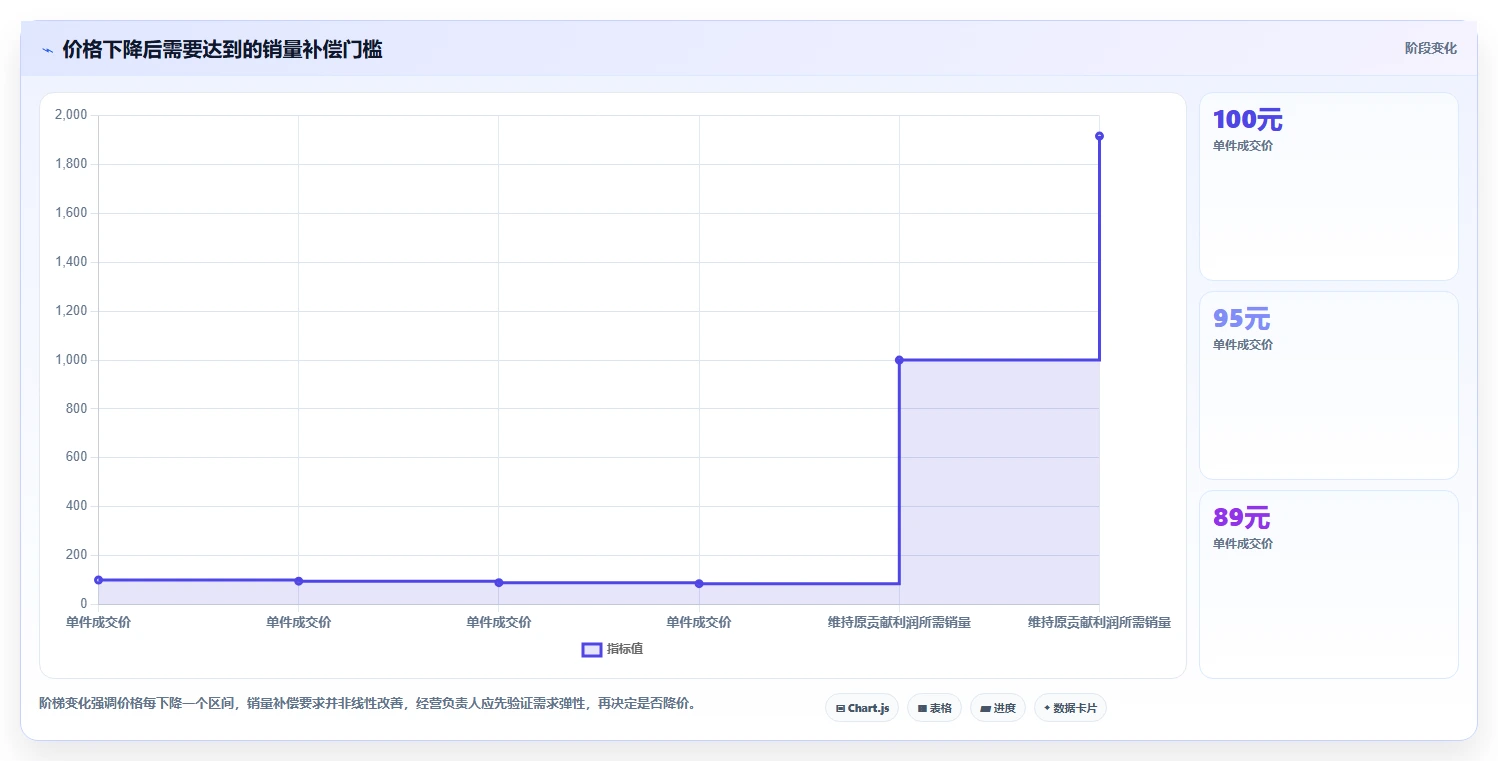This screenshot has width=1498, height=761.
Task: Open the 89元 price card
Action: [1328, 584]
